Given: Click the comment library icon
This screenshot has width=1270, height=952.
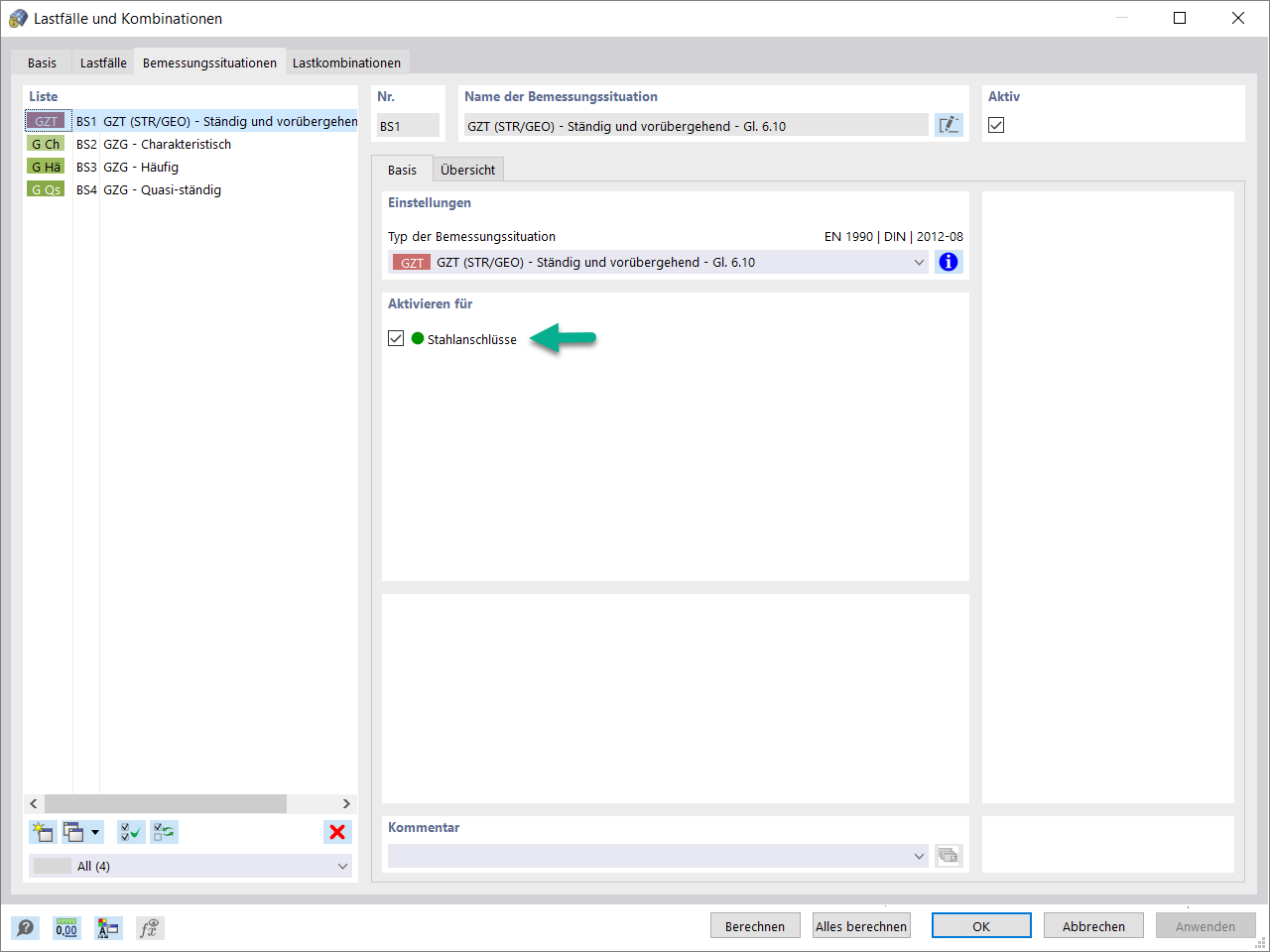Looking at the screenshot, I should click(x=949, y=856).
